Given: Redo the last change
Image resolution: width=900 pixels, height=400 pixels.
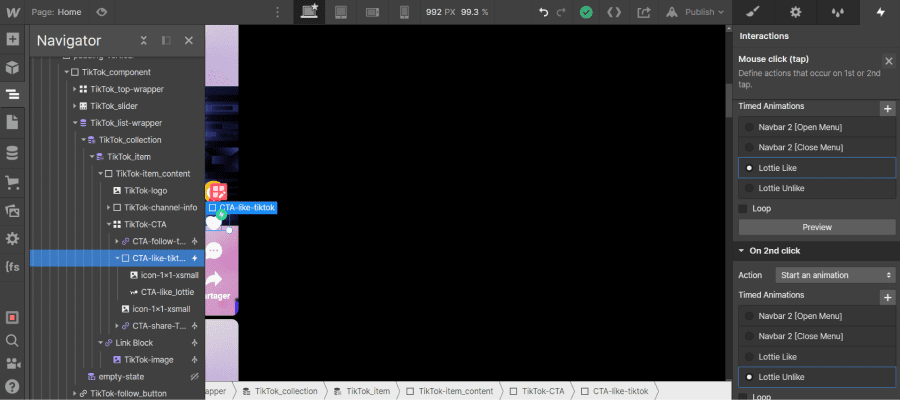Looking at the screenshot, I should (x=561, y=12).
